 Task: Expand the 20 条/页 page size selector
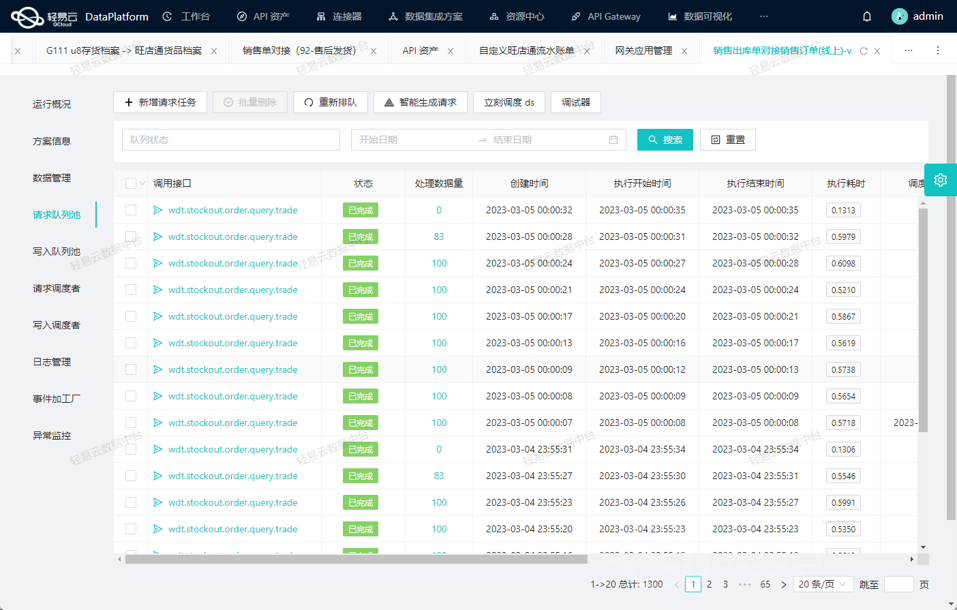(x=822, y=584)
